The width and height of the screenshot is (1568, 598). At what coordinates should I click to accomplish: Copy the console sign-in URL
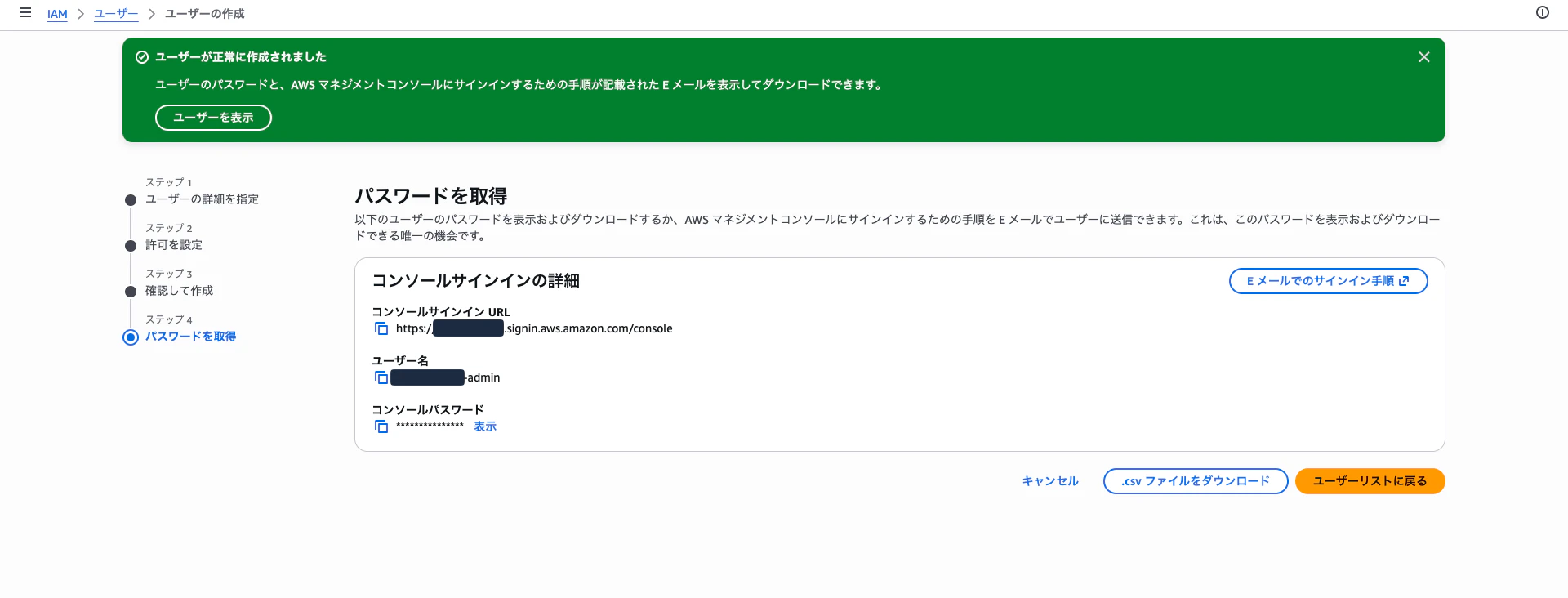click(381, 328)
